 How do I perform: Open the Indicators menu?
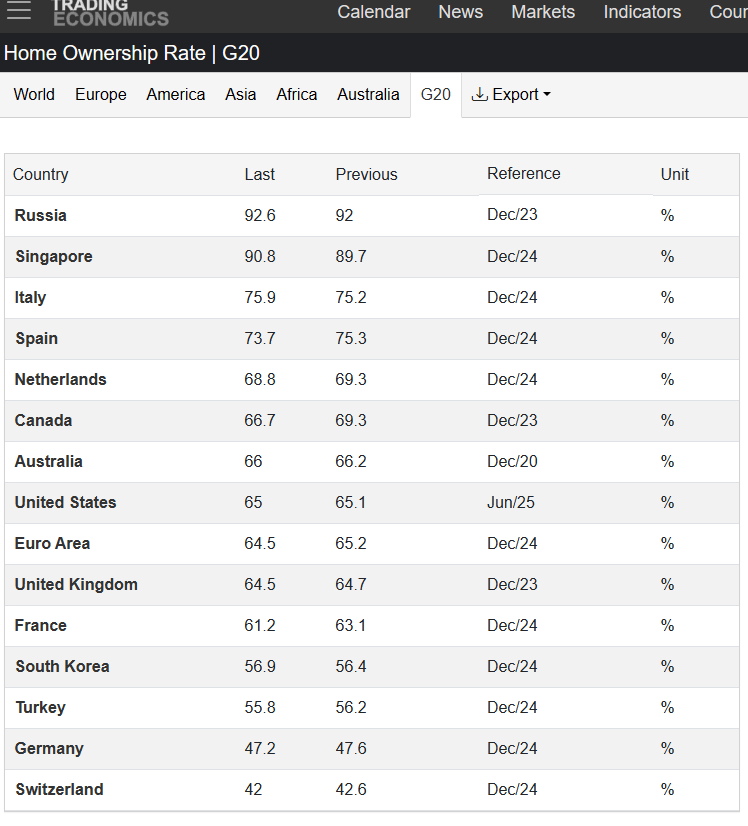[x=642, y=12]
